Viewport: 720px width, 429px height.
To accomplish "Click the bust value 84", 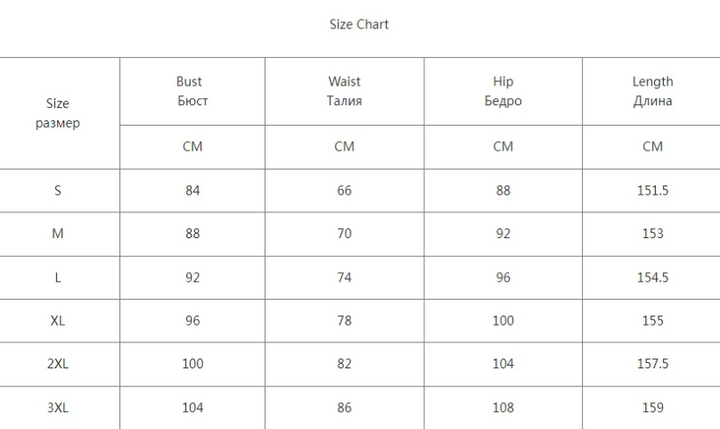I will pyautogui.click(x=192, y=190).
